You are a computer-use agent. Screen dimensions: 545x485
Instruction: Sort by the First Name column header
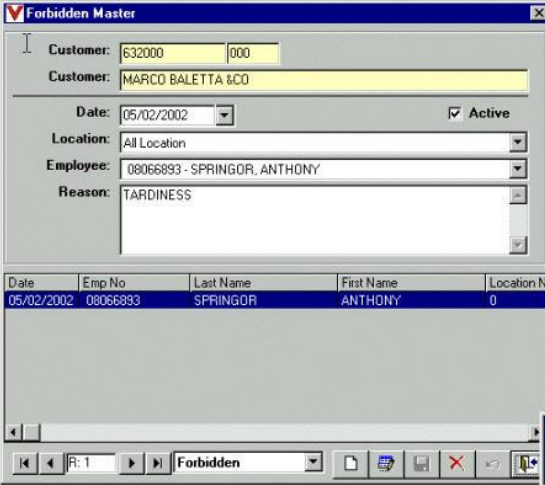[412, 283]
